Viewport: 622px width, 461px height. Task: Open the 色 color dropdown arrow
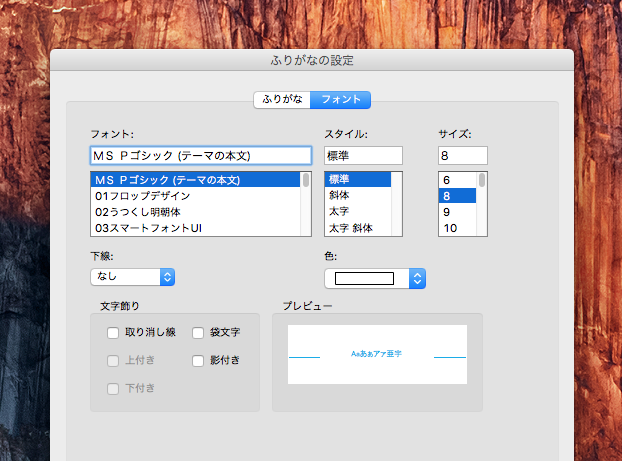tap(417, 279)
